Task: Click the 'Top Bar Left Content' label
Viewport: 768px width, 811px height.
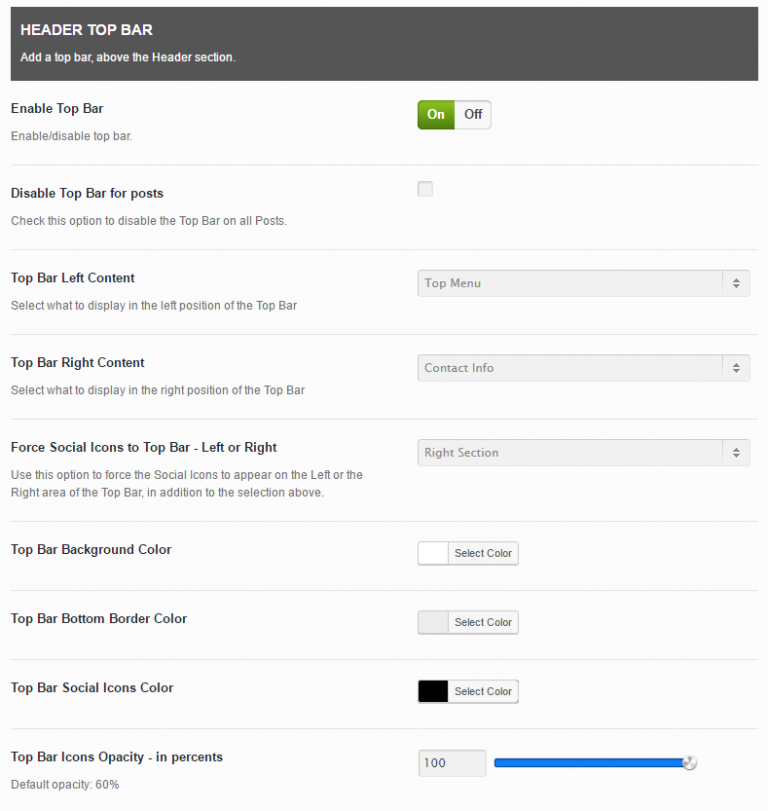Action: point(72,278)
